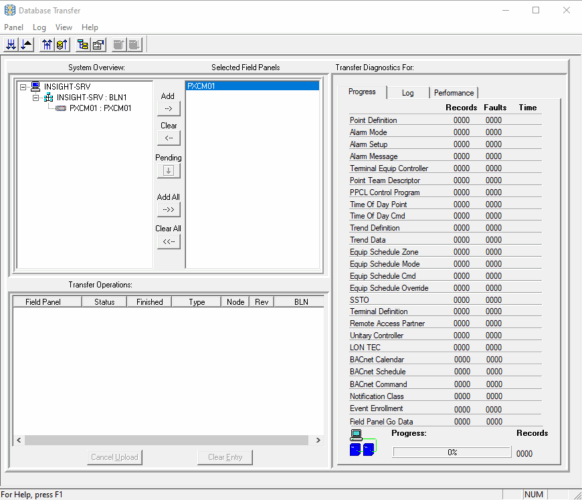This screenshot has width=582, height=500.
Task: Click the toolbar icon with blue down arrow and black triangle
Action: click(26, 45)
